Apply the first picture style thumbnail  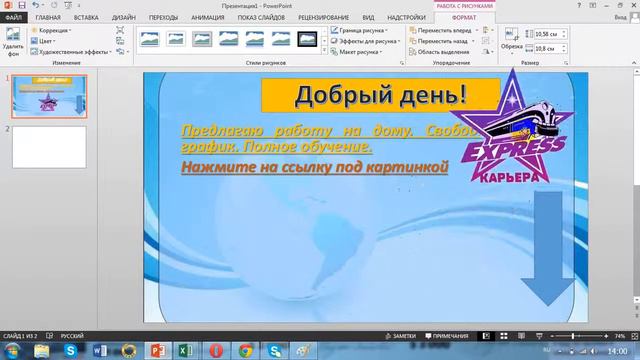pyautogui.click(x=150, y=39)
